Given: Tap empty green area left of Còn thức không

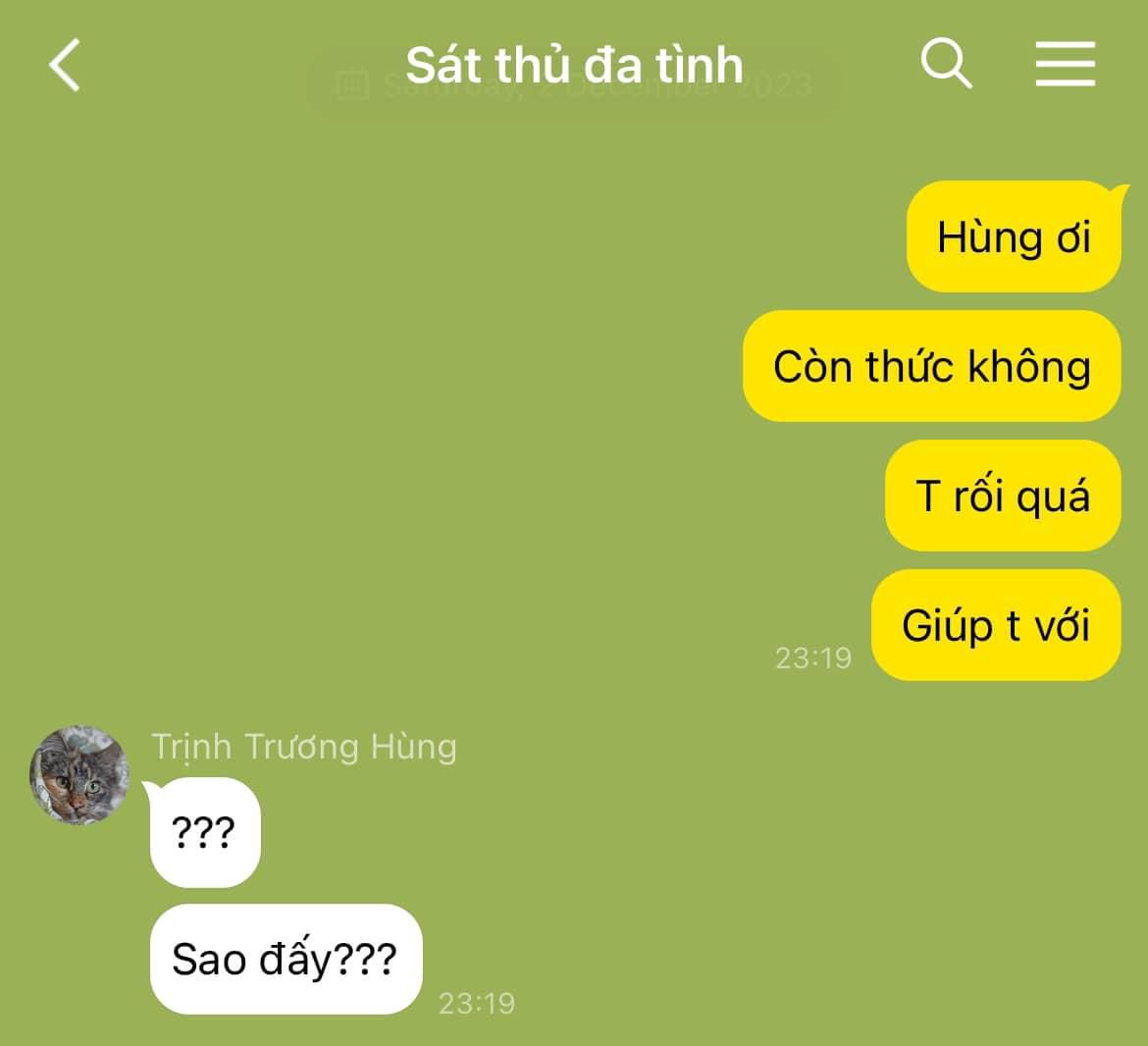Looking at the screenshot, I should (366, 366).
